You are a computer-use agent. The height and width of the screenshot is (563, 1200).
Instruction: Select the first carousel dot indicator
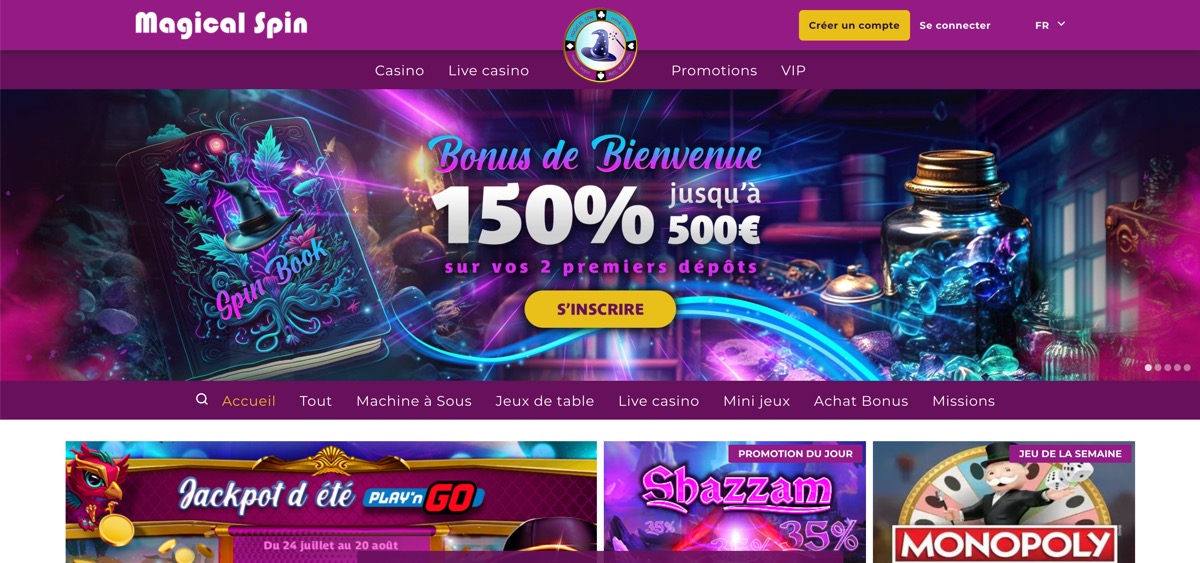[x=1148, y=368]
